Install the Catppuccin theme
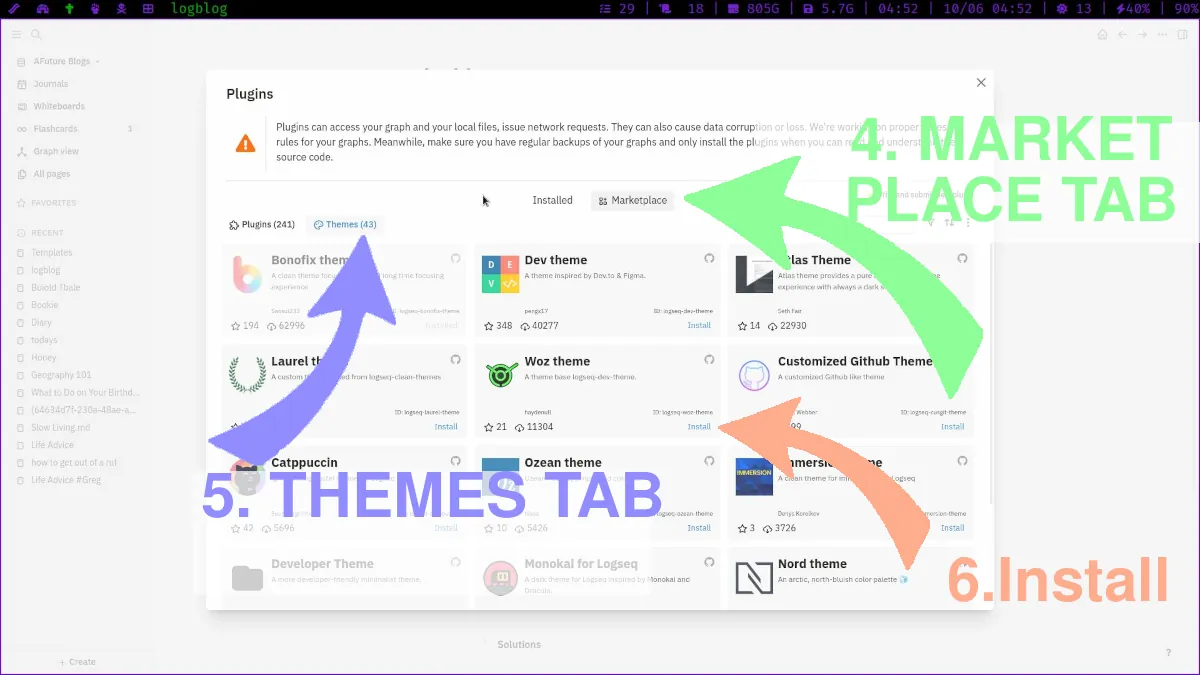This screenshot has width=1200, height=675. tap(446, 528)
